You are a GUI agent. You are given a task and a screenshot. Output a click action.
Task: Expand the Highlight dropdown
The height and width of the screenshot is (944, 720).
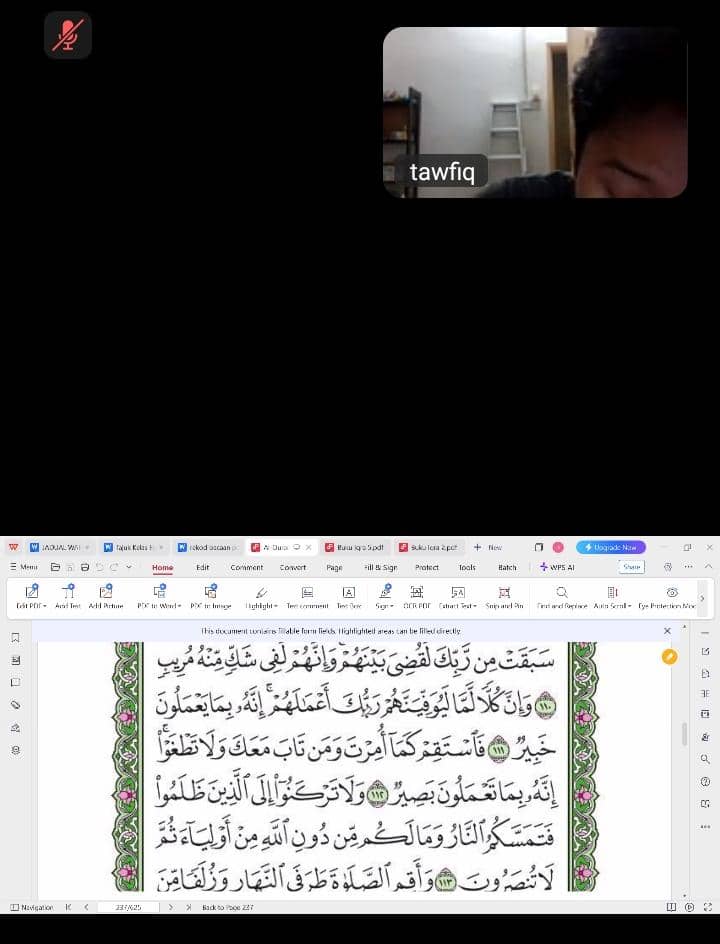262,606
